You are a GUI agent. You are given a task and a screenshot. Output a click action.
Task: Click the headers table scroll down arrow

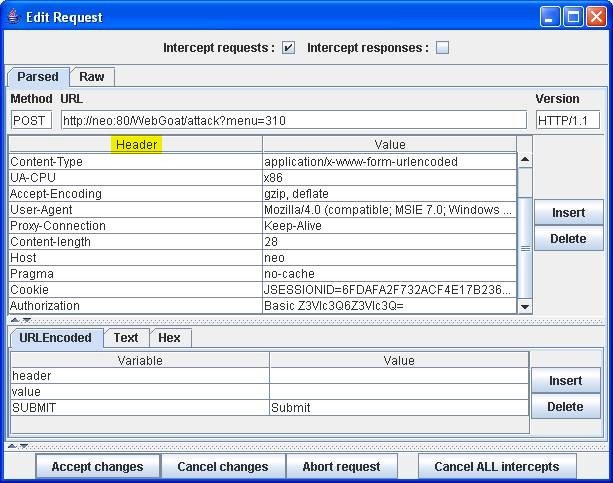pyautogui.click(x=525, y=307)
